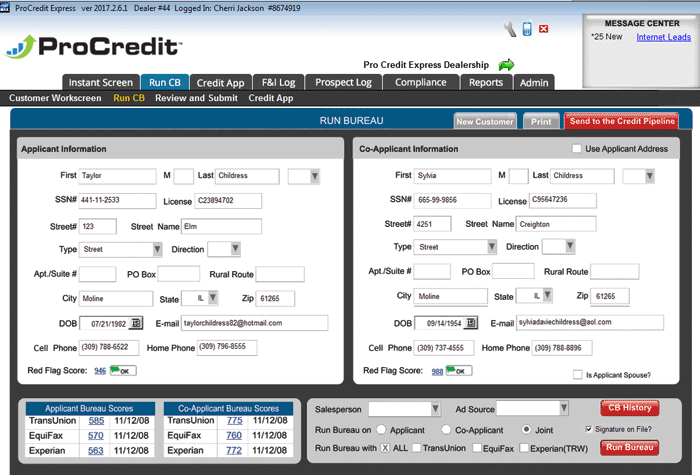Screen dimensions: 700x476
Task: Click co-applicant Street Name field Creighton
Action: point(556,224)
